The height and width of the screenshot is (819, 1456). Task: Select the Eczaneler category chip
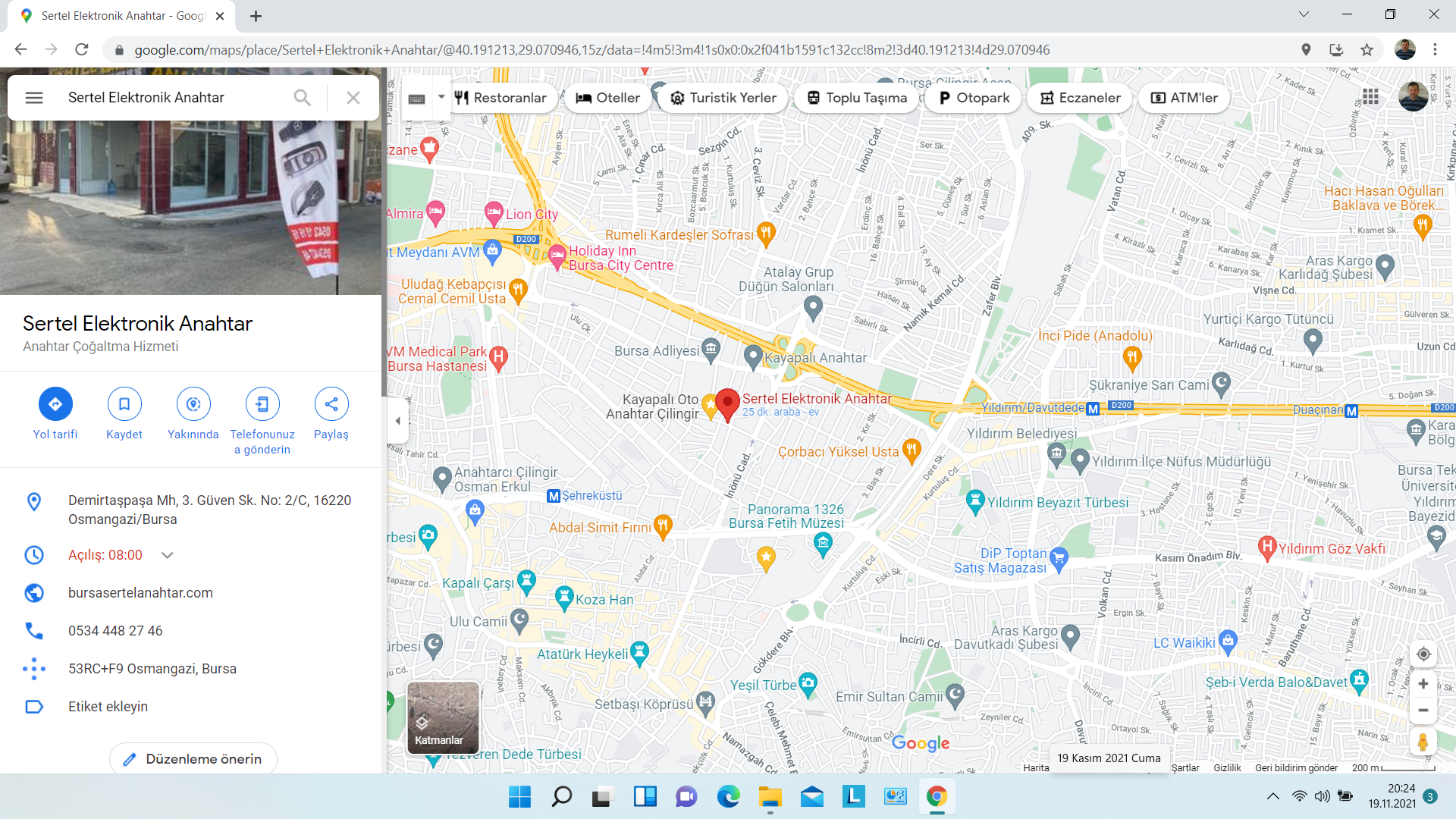coord(1080,98)
